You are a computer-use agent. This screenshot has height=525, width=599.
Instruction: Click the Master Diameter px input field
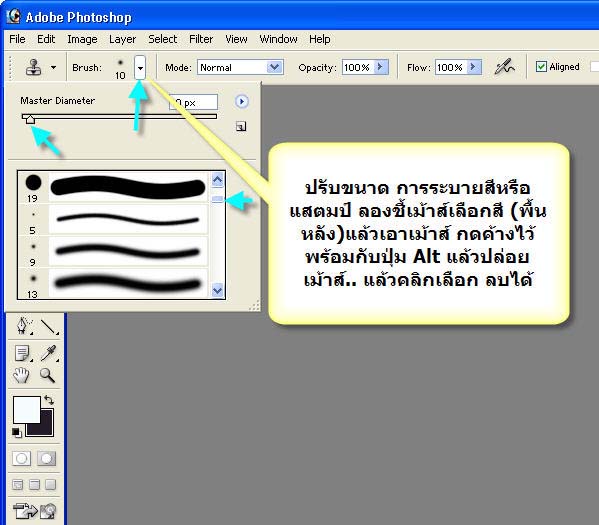pos(194,102)
